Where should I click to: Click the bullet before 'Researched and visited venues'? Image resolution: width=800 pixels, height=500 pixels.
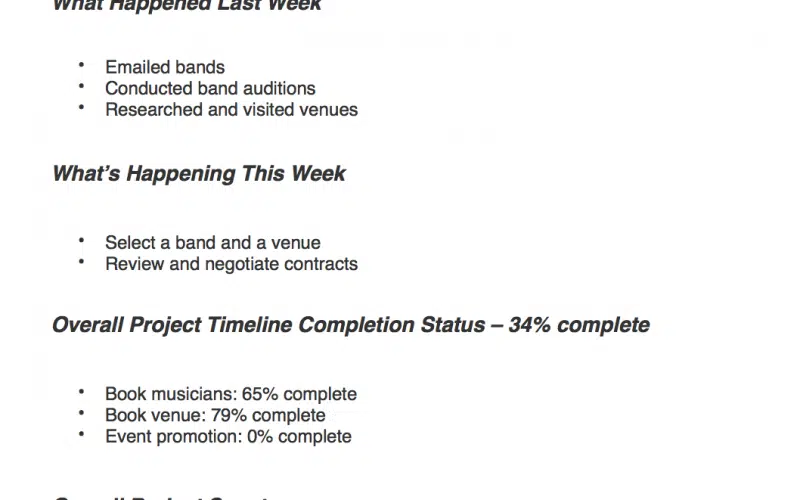coord(81,109)
